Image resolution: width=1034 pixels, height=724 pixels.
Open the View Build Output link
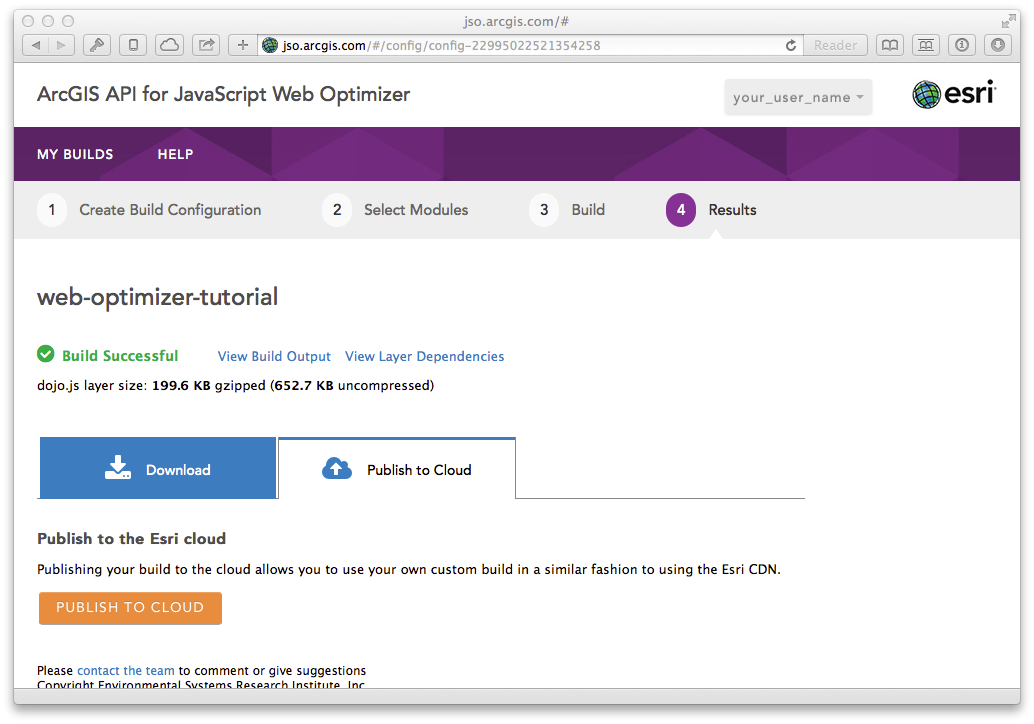click(274, 356)
